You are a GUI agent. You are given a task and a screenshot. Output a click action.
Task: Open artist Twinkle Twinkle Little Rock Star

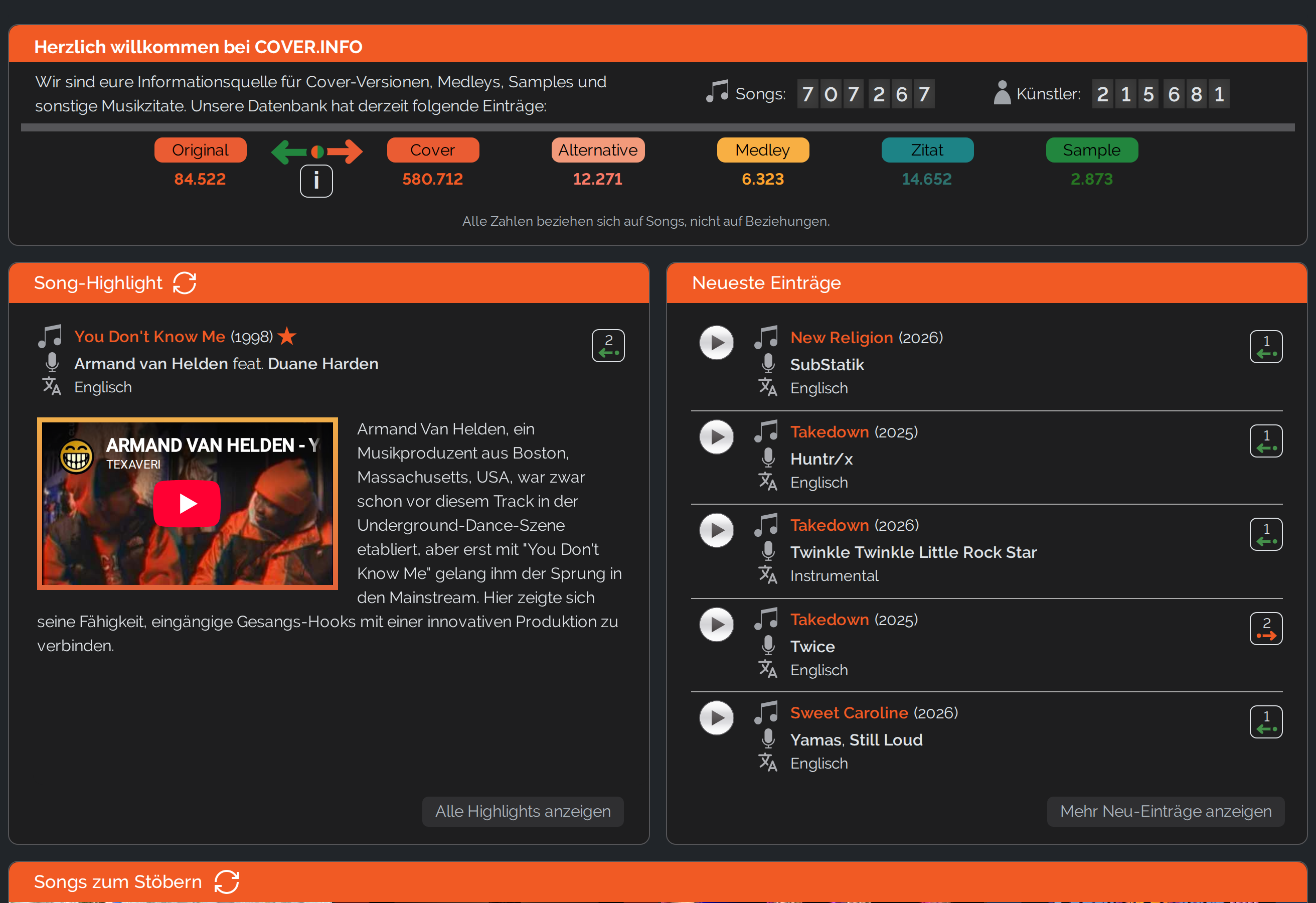913,552
